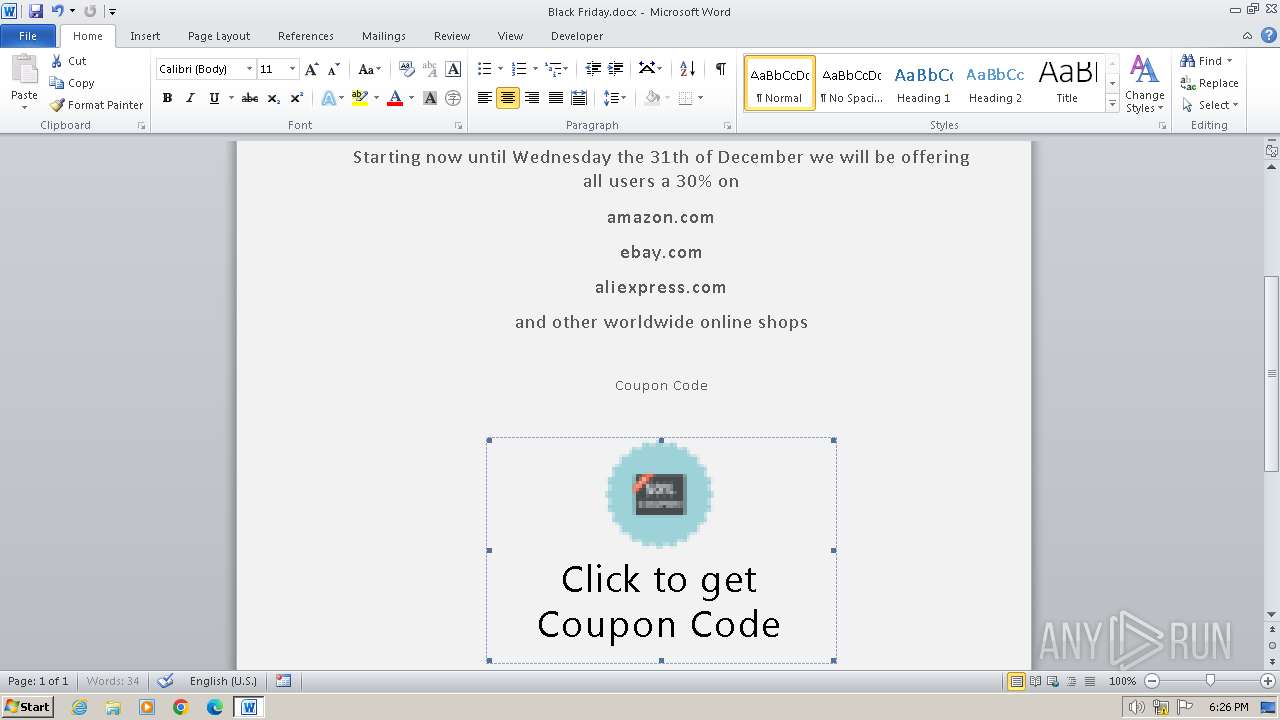Set alignment to Align Left

point(485,98)
